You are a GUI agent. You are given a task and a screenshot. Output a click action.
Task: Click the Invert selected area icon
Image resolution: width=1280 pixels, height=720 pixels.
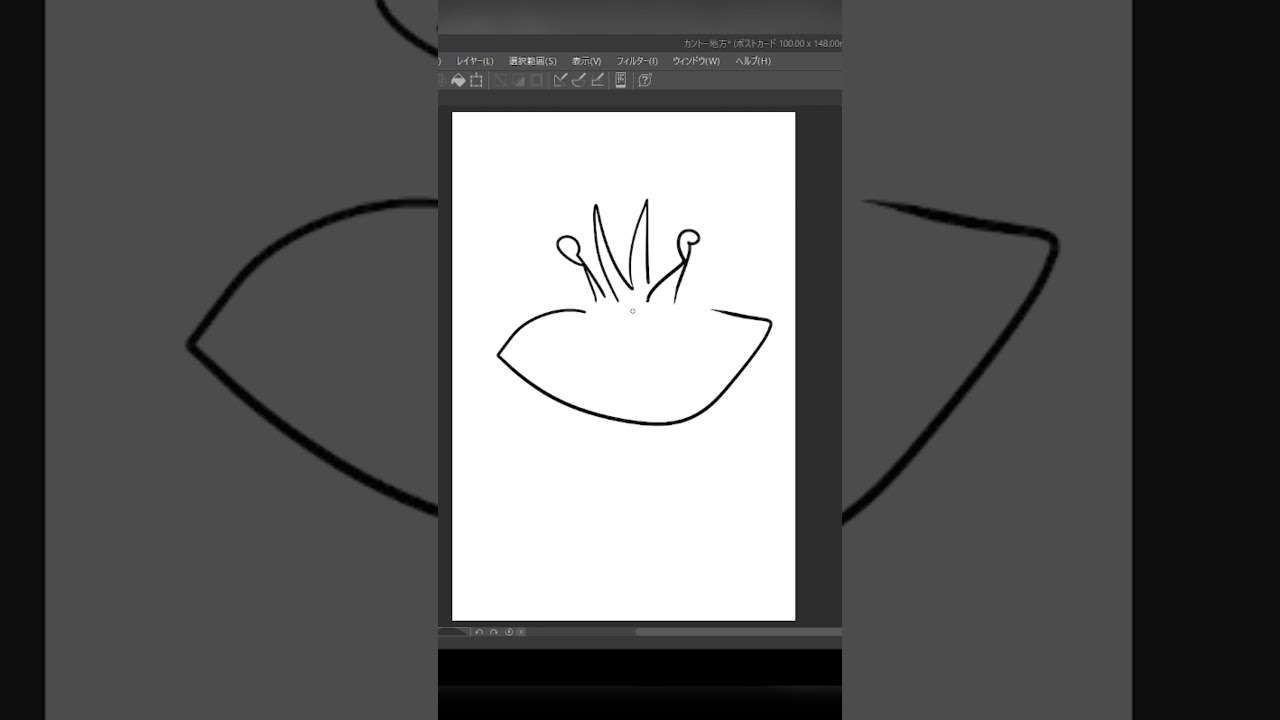tap(518, 80)
